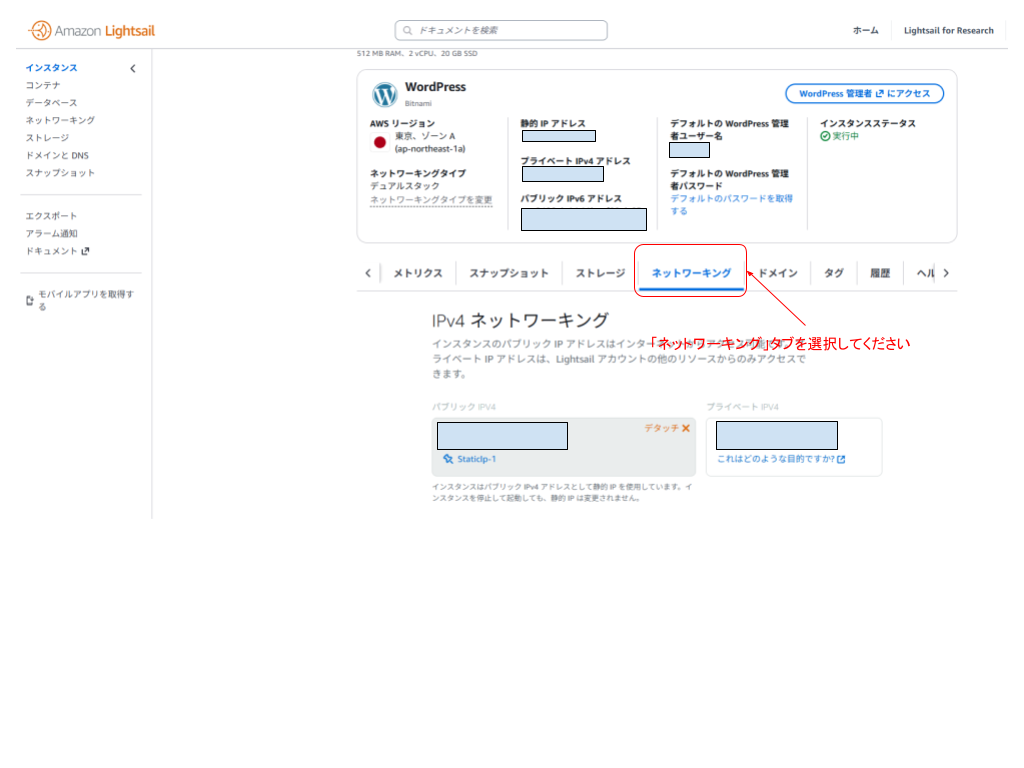The image size is (1024, 768).
Task: Collapse the sidebar with the chevron arrow
Action: click(x=131, y=68)
